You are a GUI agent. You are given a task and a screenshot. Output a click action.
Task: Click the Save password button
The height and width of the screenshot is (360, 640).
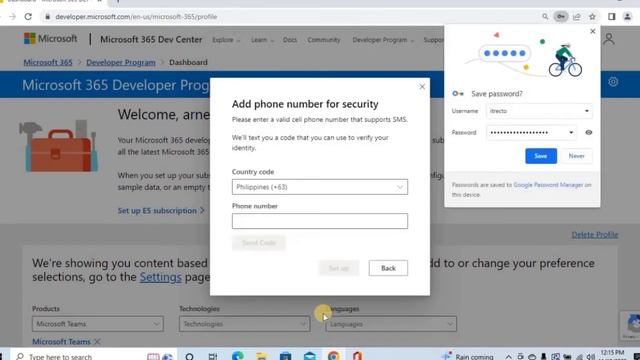coord(541,156)
